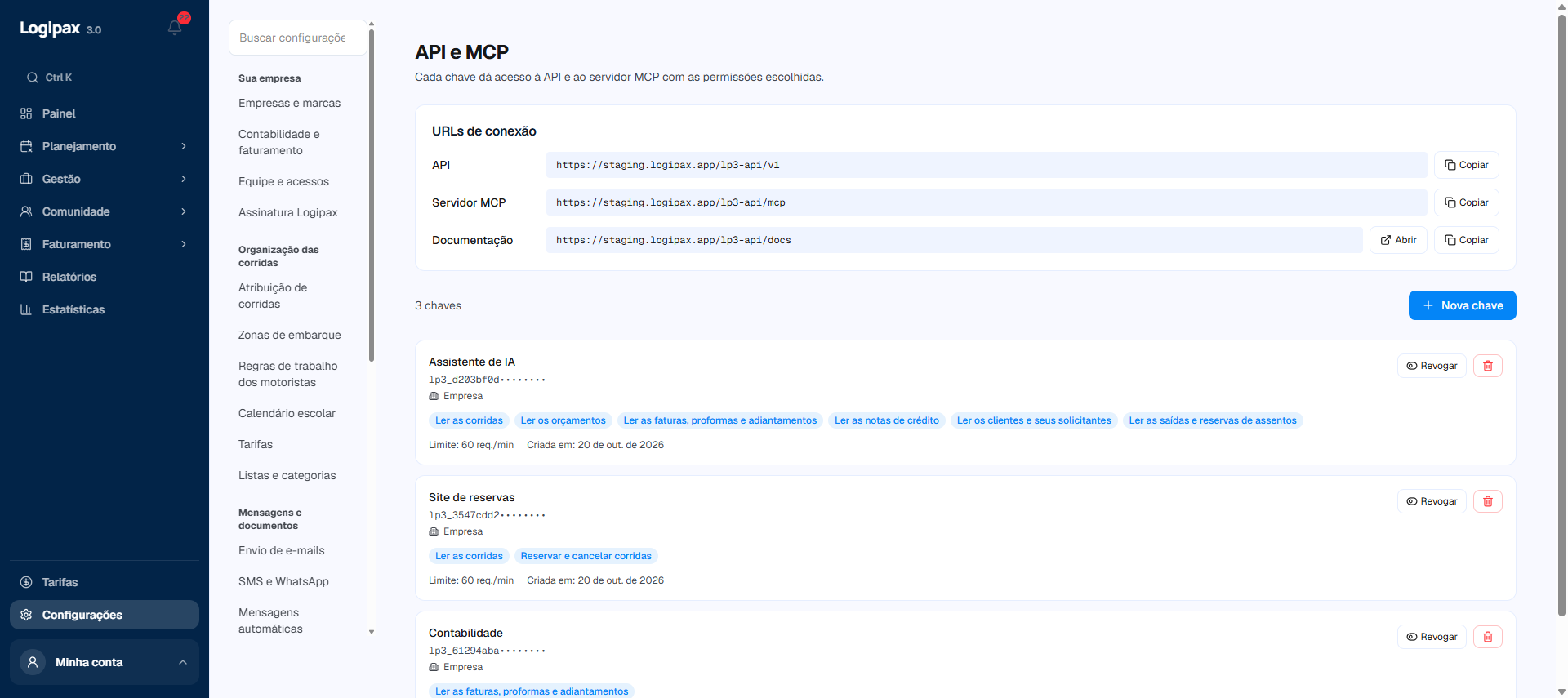Expand the Gestão menu chevron

click(184, 179)
